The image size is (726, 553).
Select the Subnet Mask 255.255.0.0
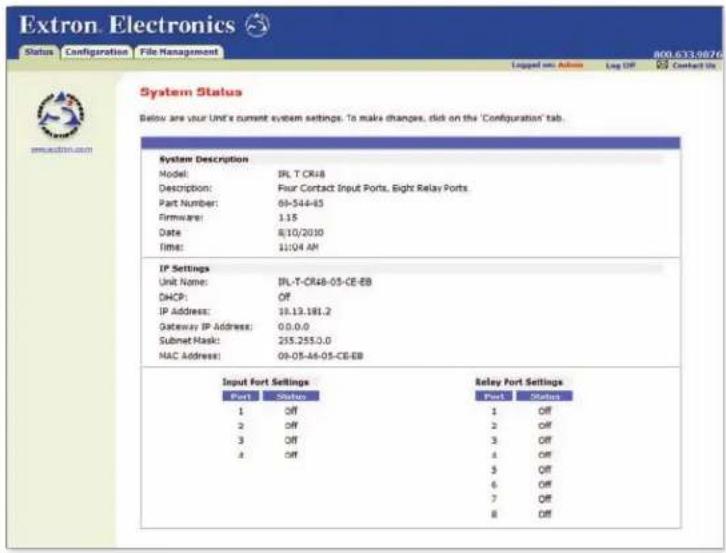pyautogui.click(x=305, y=341)
